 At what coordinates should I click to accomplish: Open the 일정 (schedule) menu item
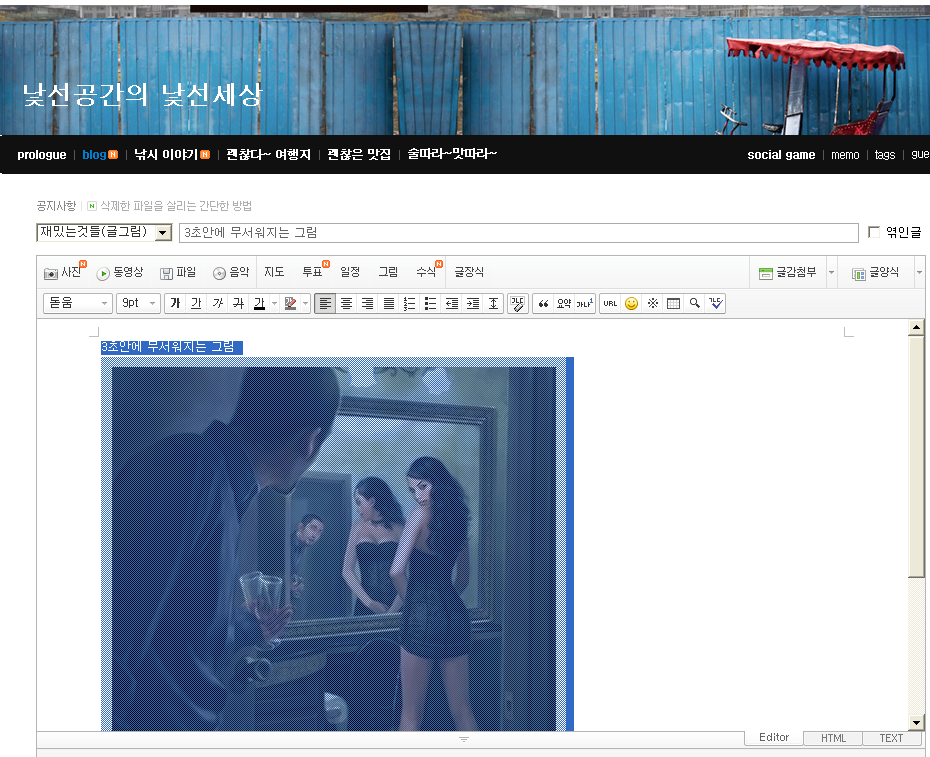click(350, 272)
